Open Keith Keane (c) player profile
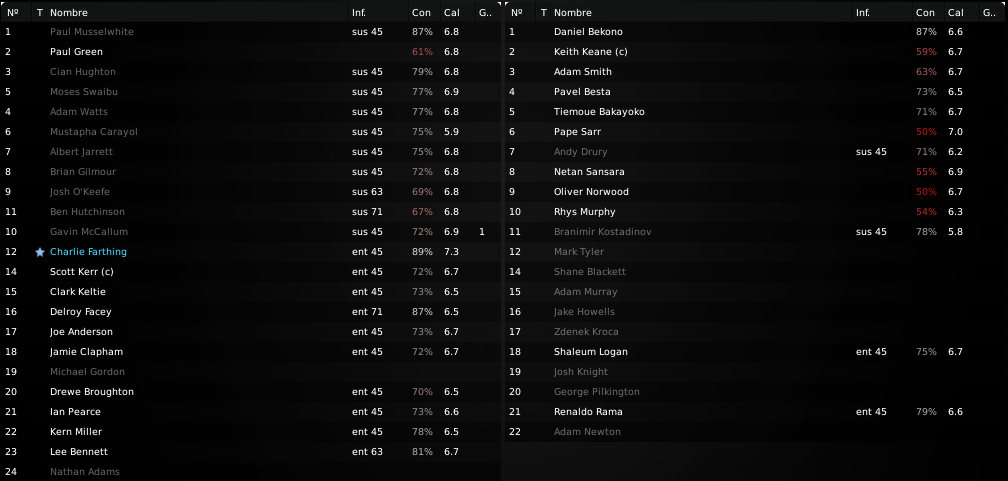 pyautogui.click(x=590, y=51)
